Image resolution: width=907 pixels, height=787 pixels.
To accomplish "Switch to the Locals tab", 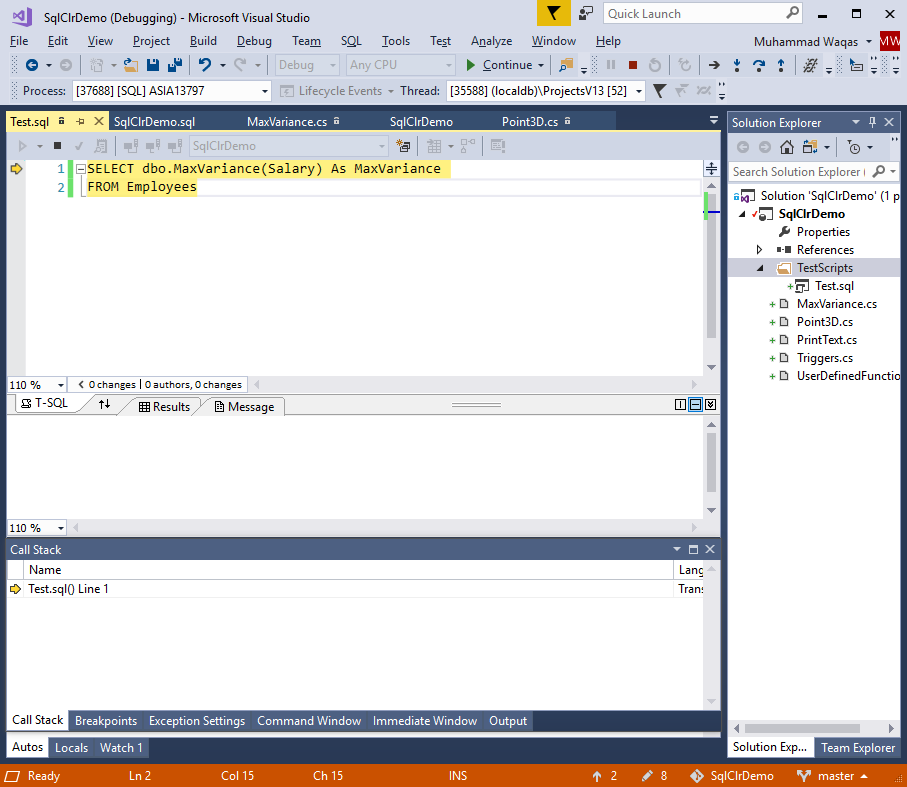I will (71, 747).
